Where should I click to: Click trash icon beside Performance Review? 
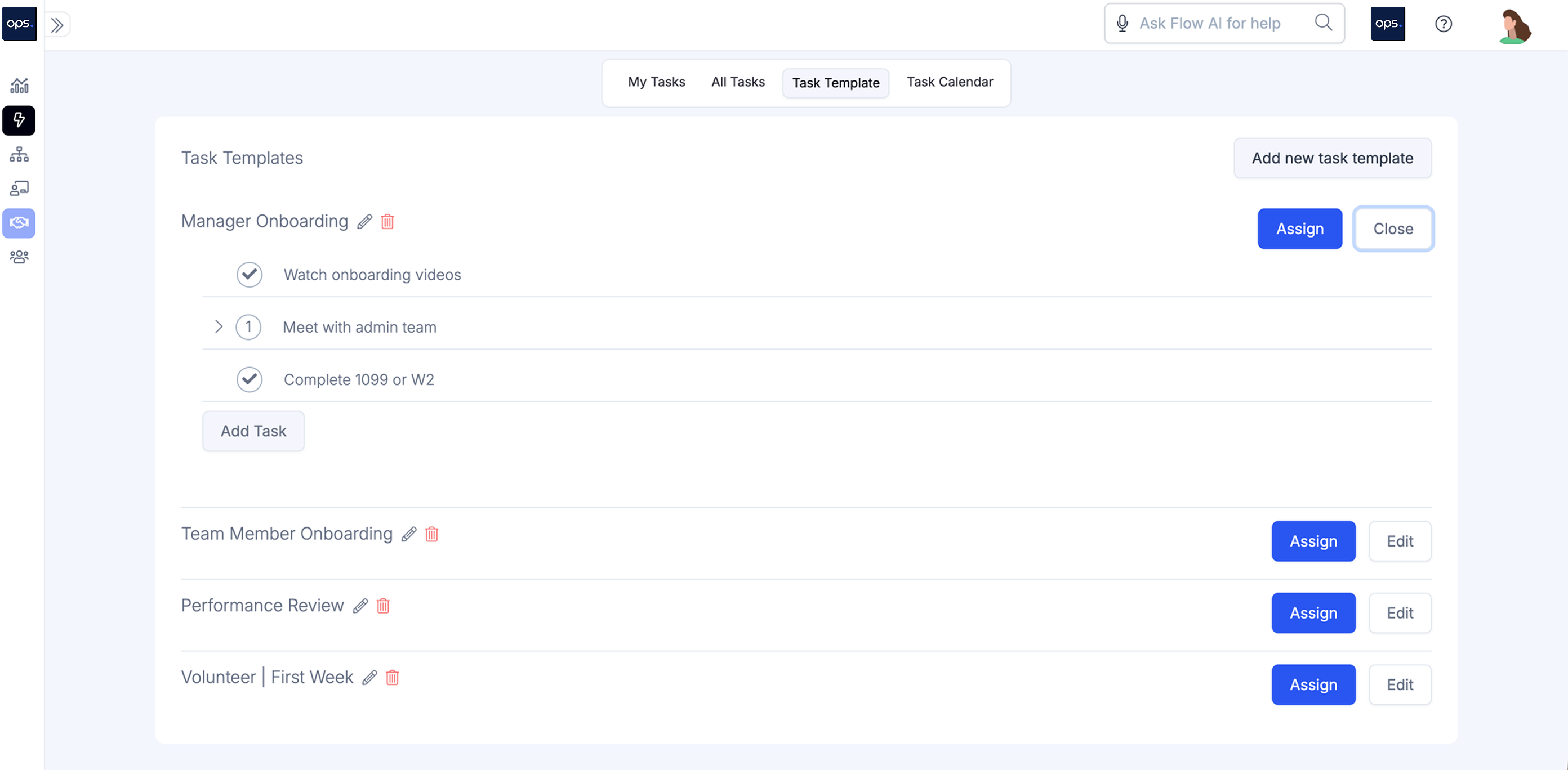pos(383,606)
